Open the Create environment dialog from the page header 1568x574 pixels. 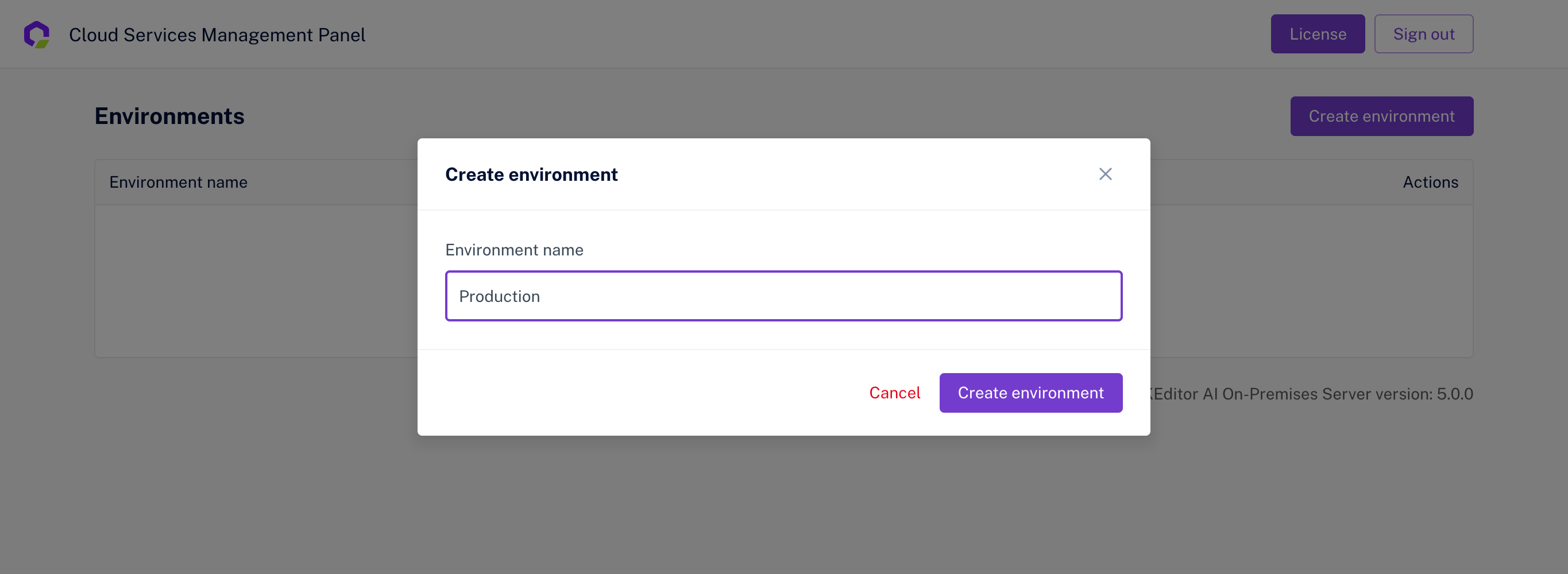(1382, 115)
